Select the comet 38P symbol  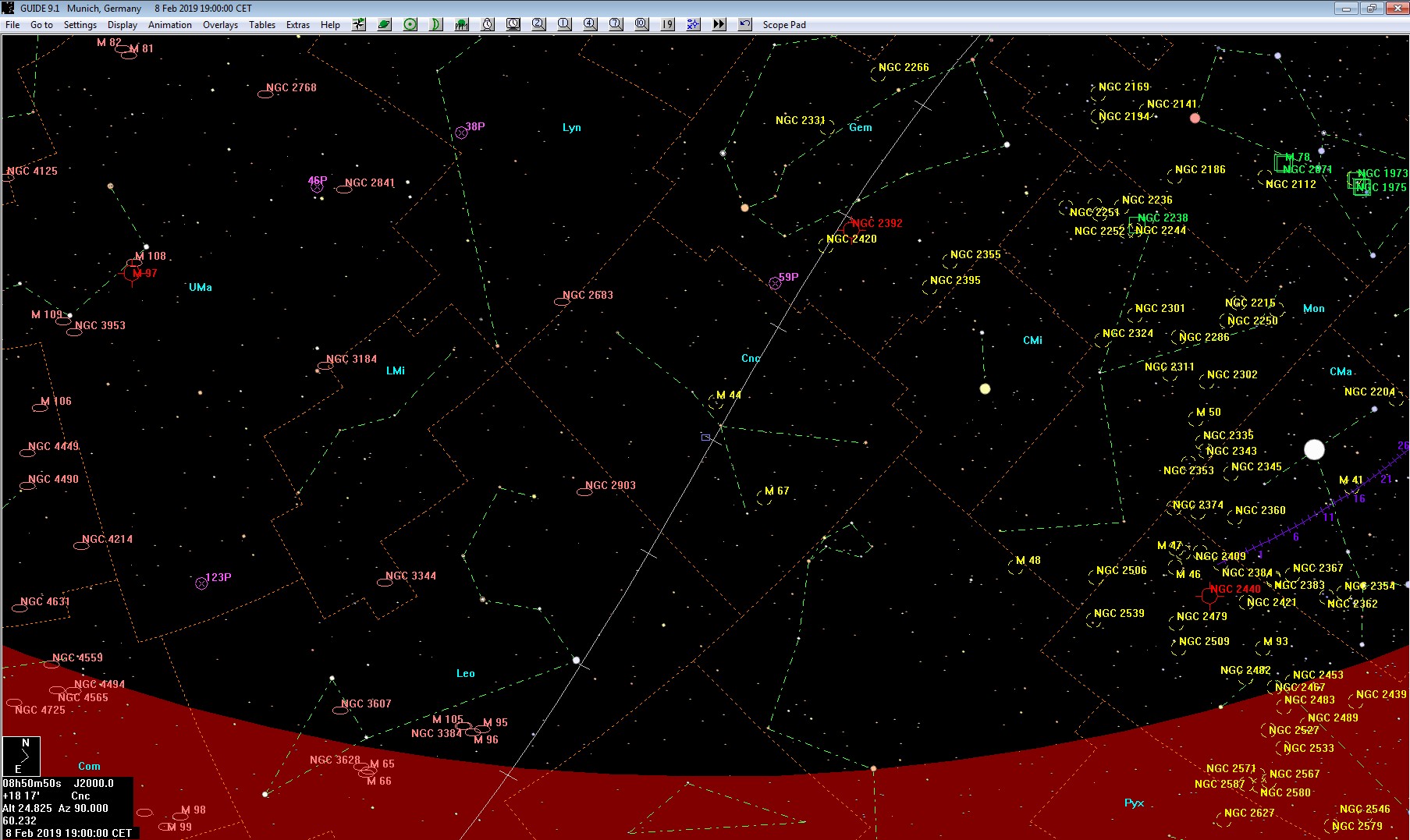point(461,133)
